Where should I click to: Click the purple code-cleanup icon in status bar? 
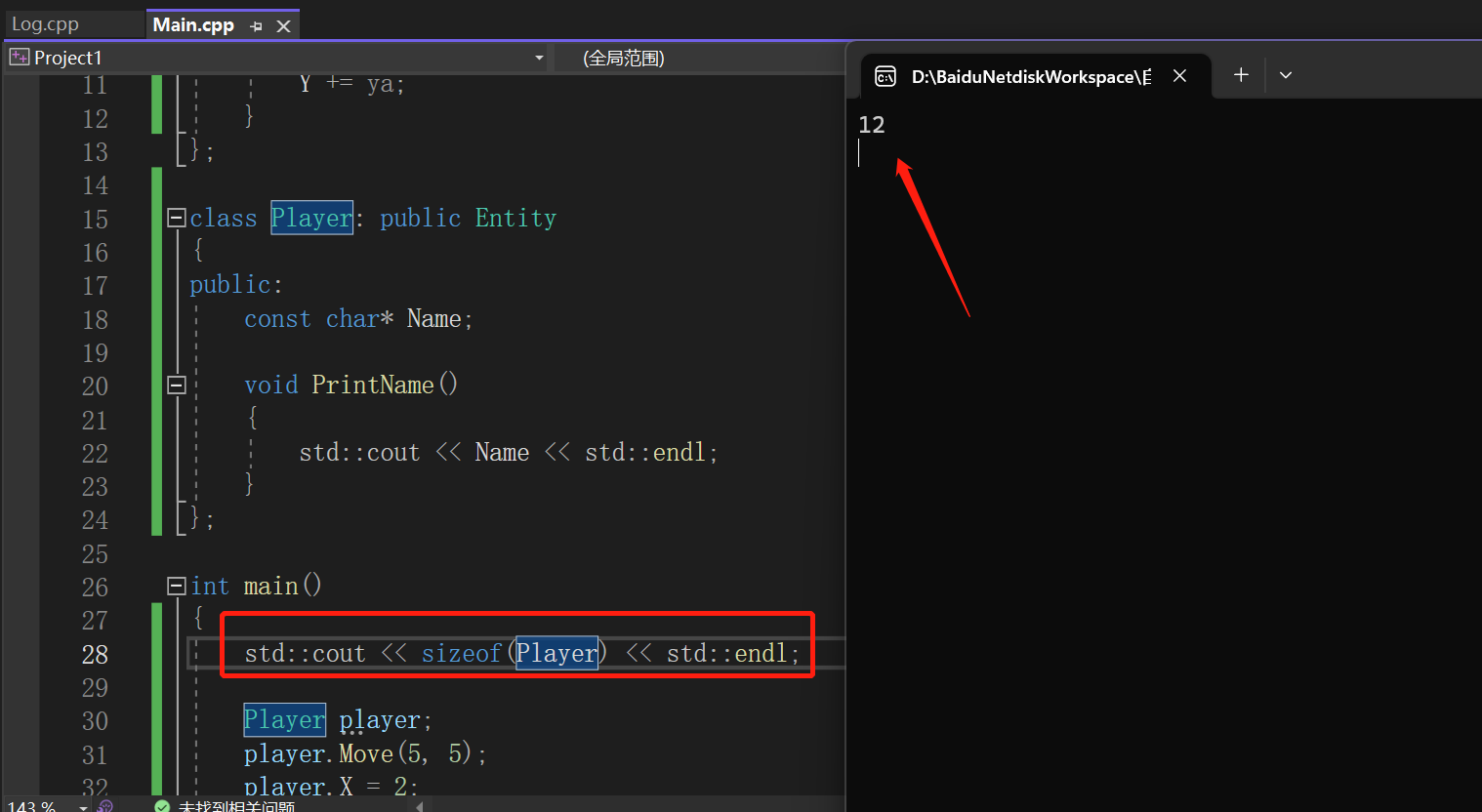pos(105,806)
